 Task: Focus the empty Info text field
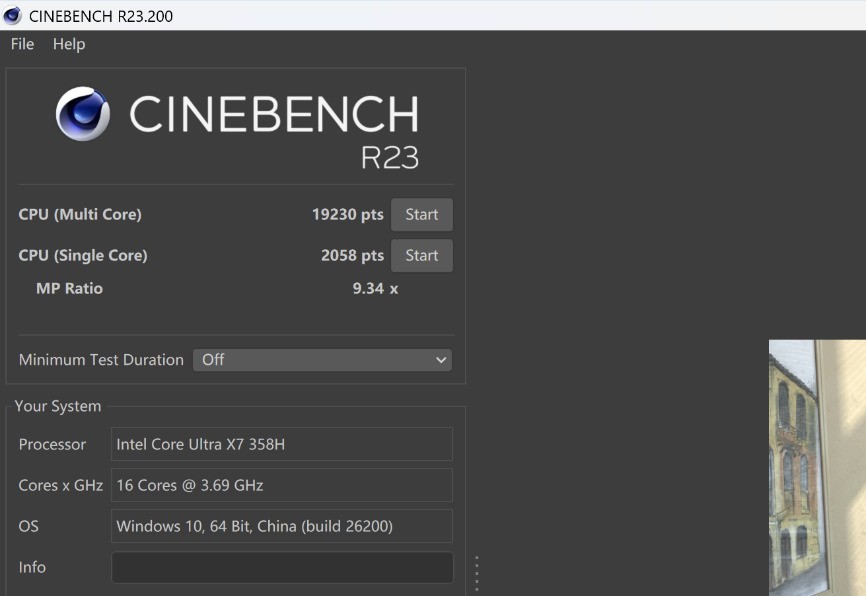pyautogui.click(x=282, y=567)
